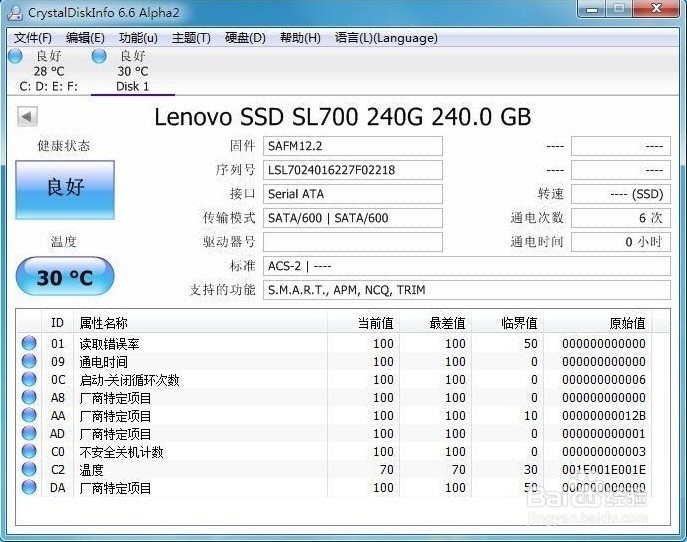
Task: Select the 温度 attribute row in table
Action: [333, 469]
